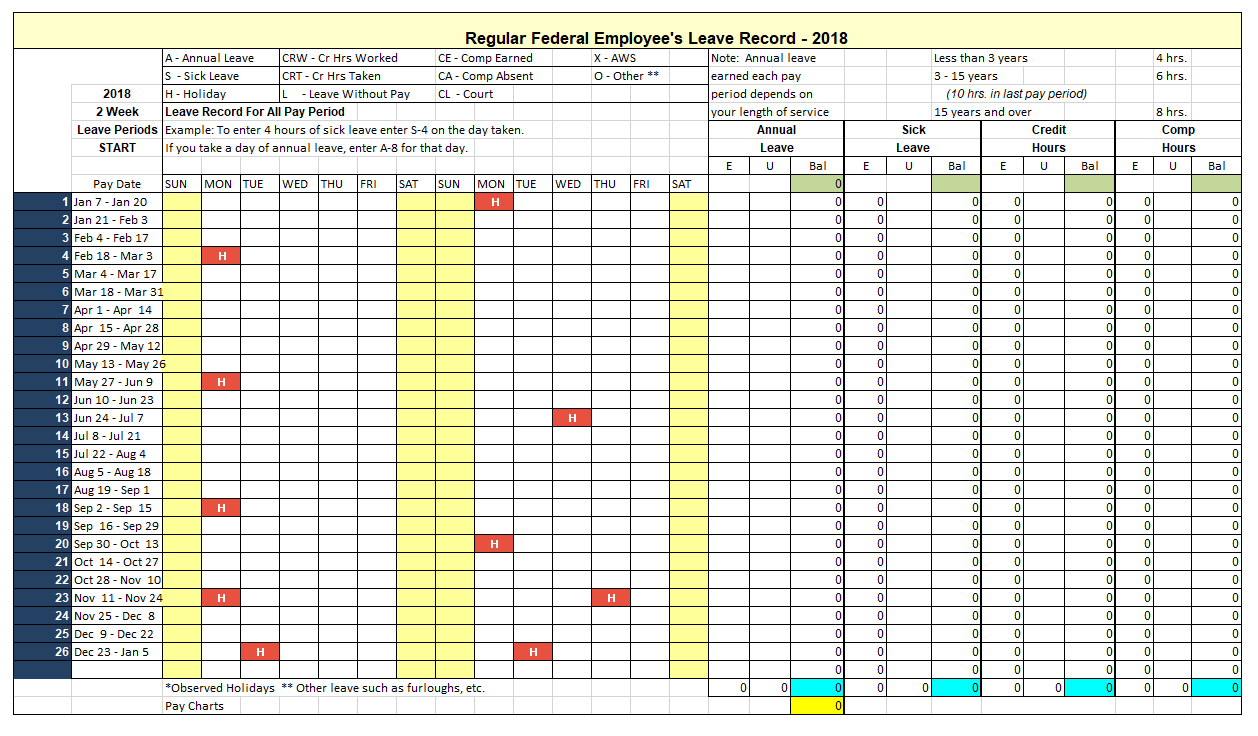Select holiday cell in Jan 7 - Jan 20 row
1258x736 pixels.
pos(494,202)
